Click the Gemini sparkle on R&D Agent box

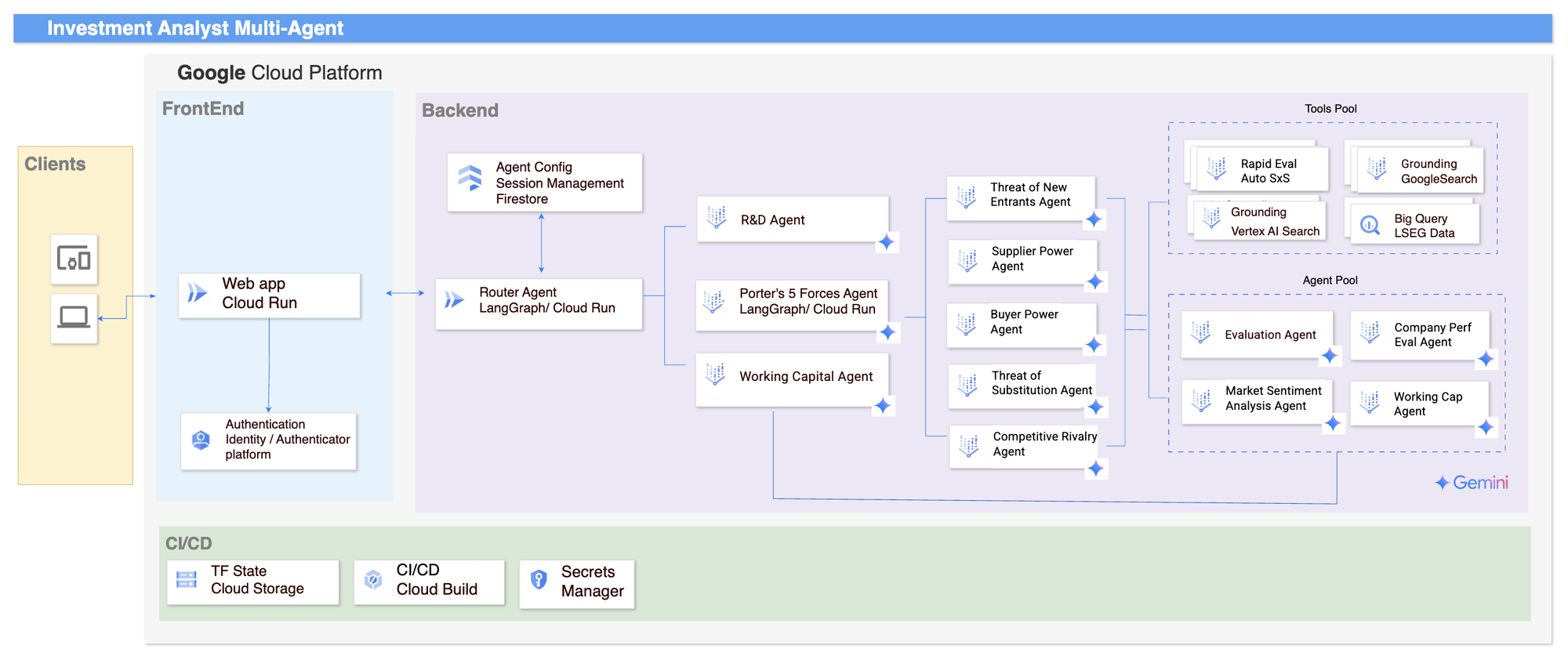point(887,242)
